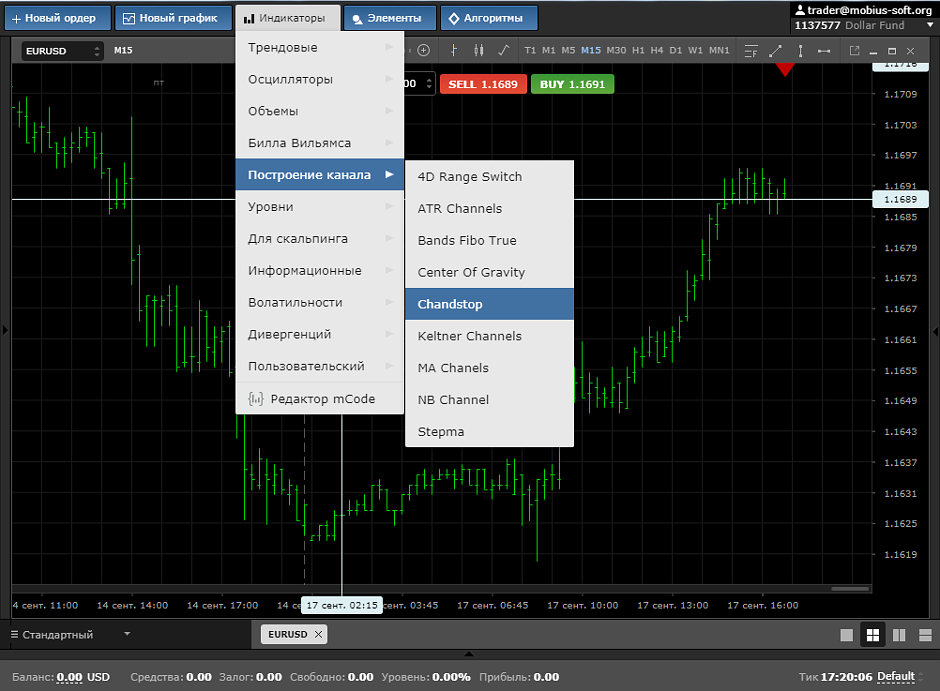Expand the Объемы submenu
Viewport: 940px width, 691px height.
tap(320, 111)
